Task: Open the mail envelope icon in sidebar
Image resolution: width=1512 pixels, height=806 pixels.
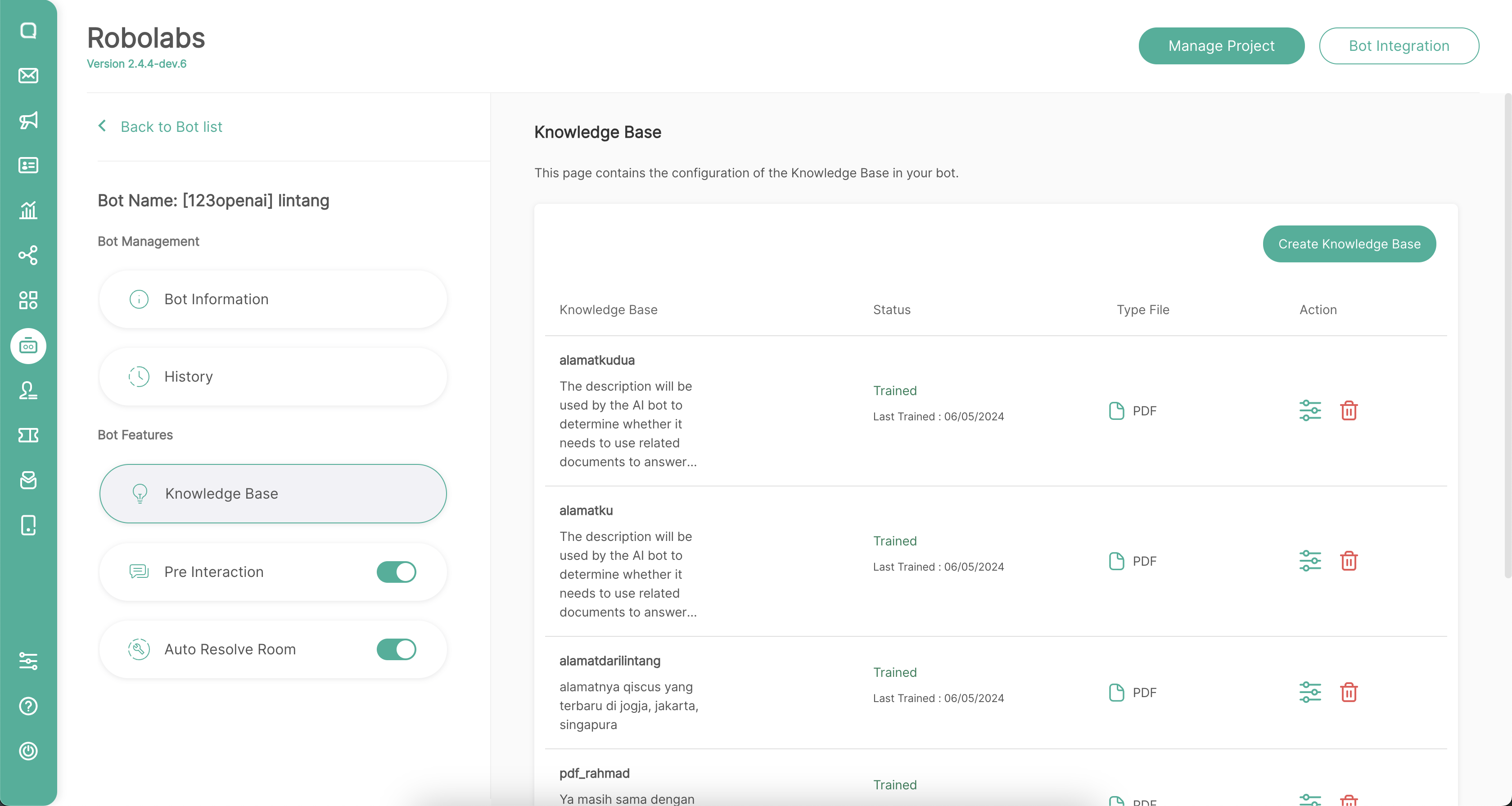Action: (28, 76)
